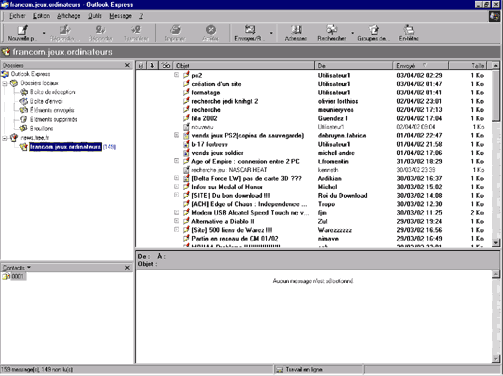Close the Contacts pane
This screenshot has width=503, height=376.
(x=127, y=268)
